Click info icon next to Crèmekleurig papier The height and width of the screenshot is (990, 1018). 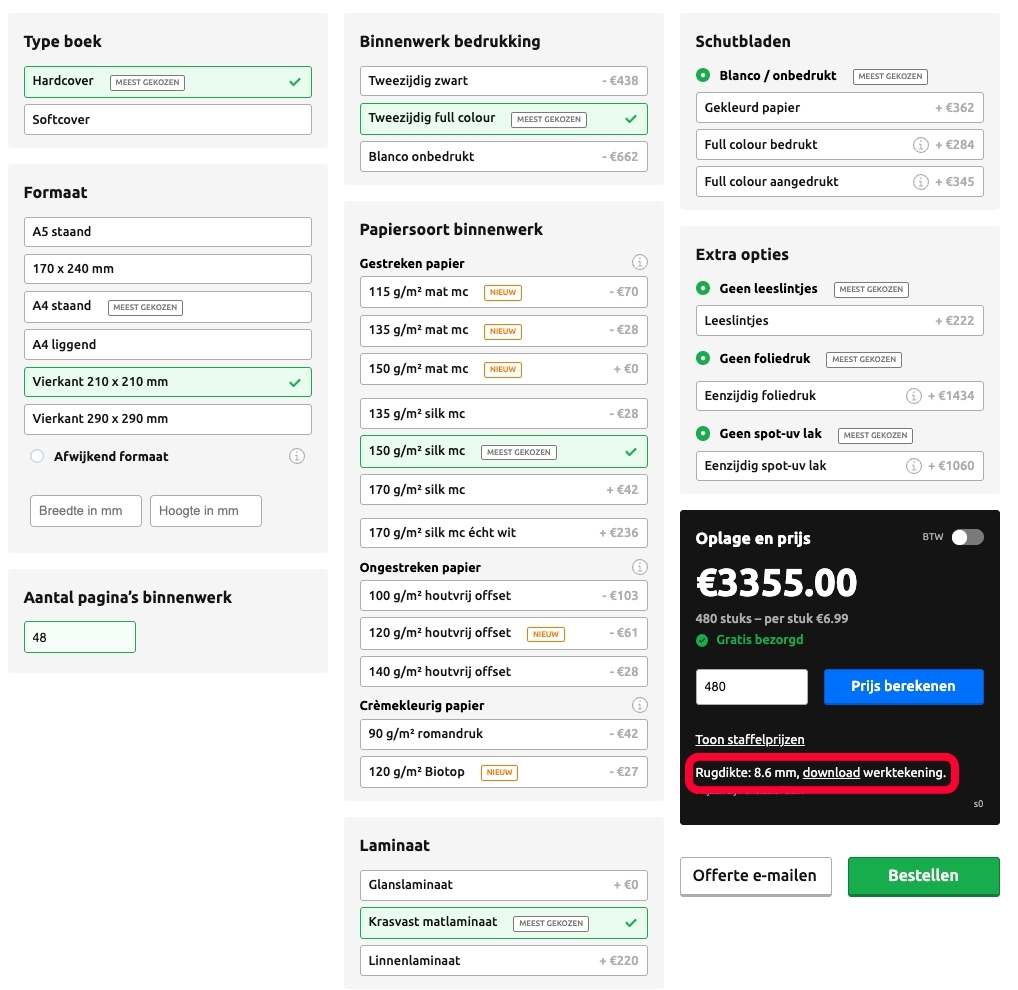click(640, 705)
